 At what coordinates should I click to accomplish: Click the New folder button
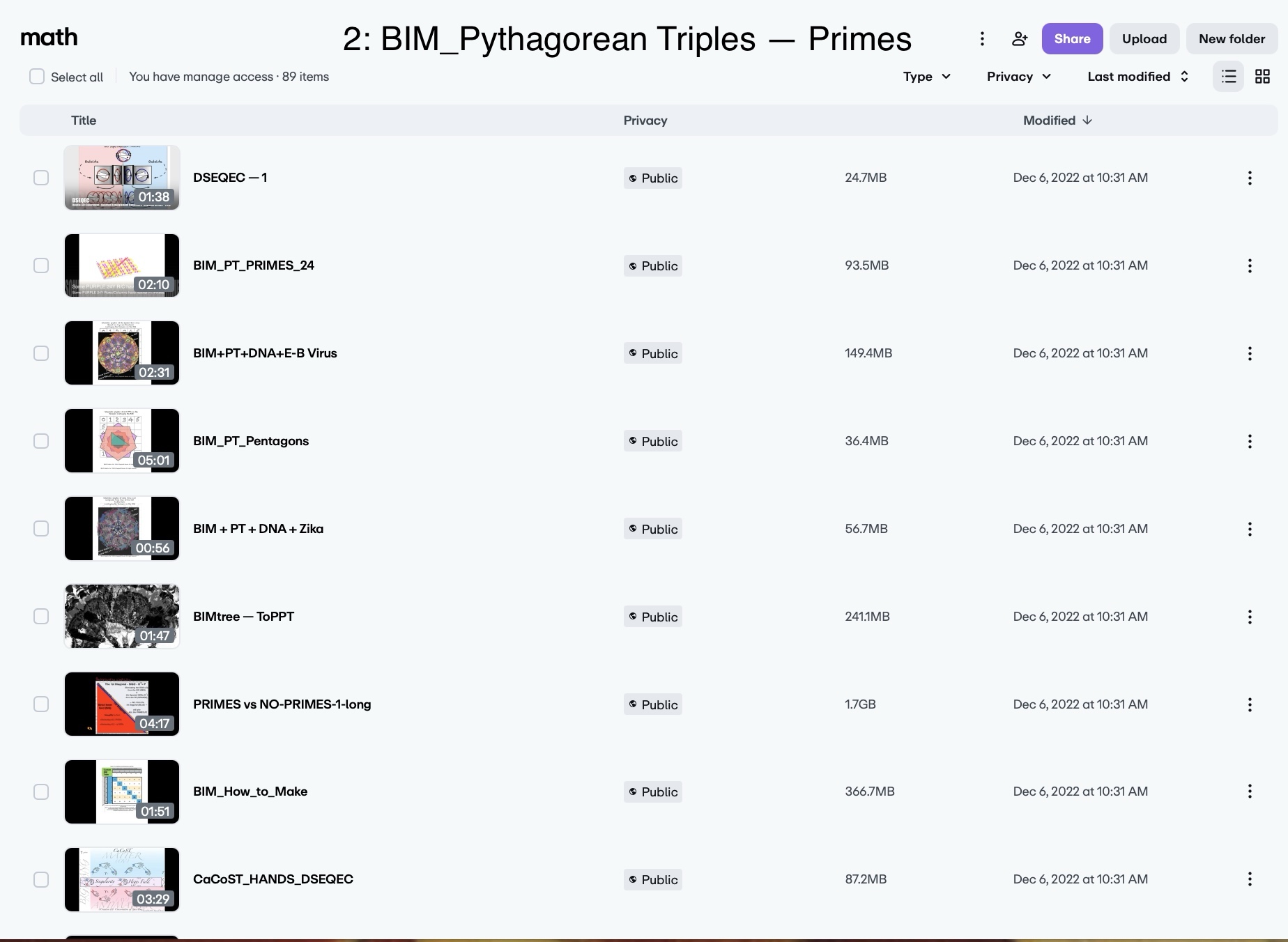[1232, 39]
